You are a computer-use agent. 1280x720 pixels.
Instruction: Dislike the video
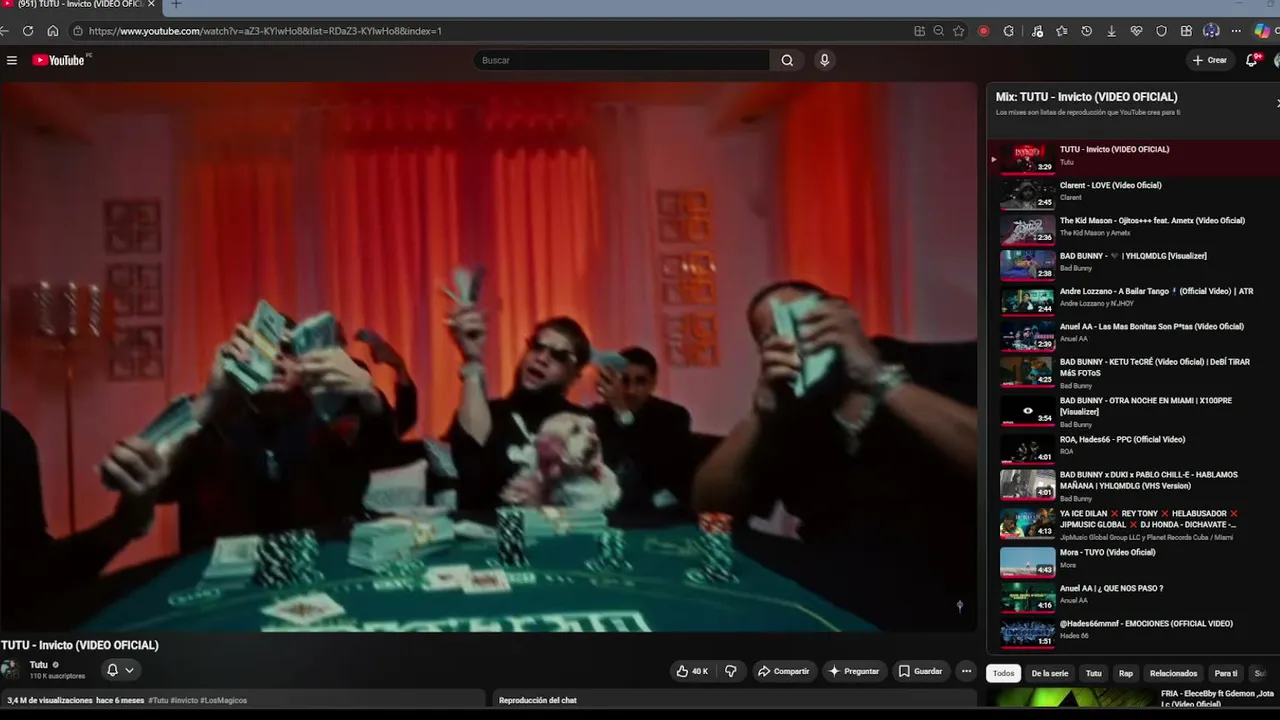tap(731, 671)
